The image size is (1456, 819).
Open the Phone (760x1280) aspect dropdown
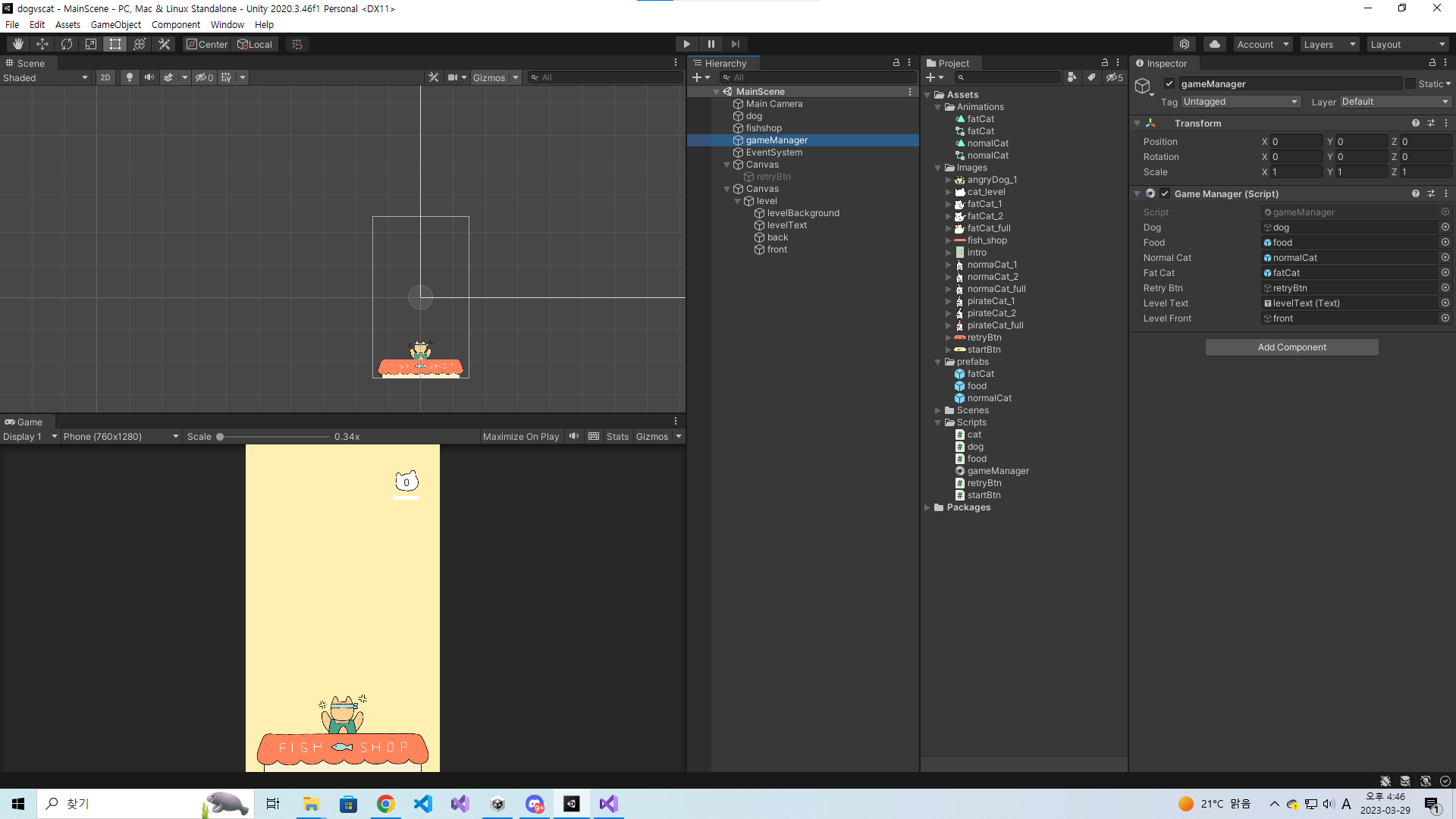(x=121, y=437)
